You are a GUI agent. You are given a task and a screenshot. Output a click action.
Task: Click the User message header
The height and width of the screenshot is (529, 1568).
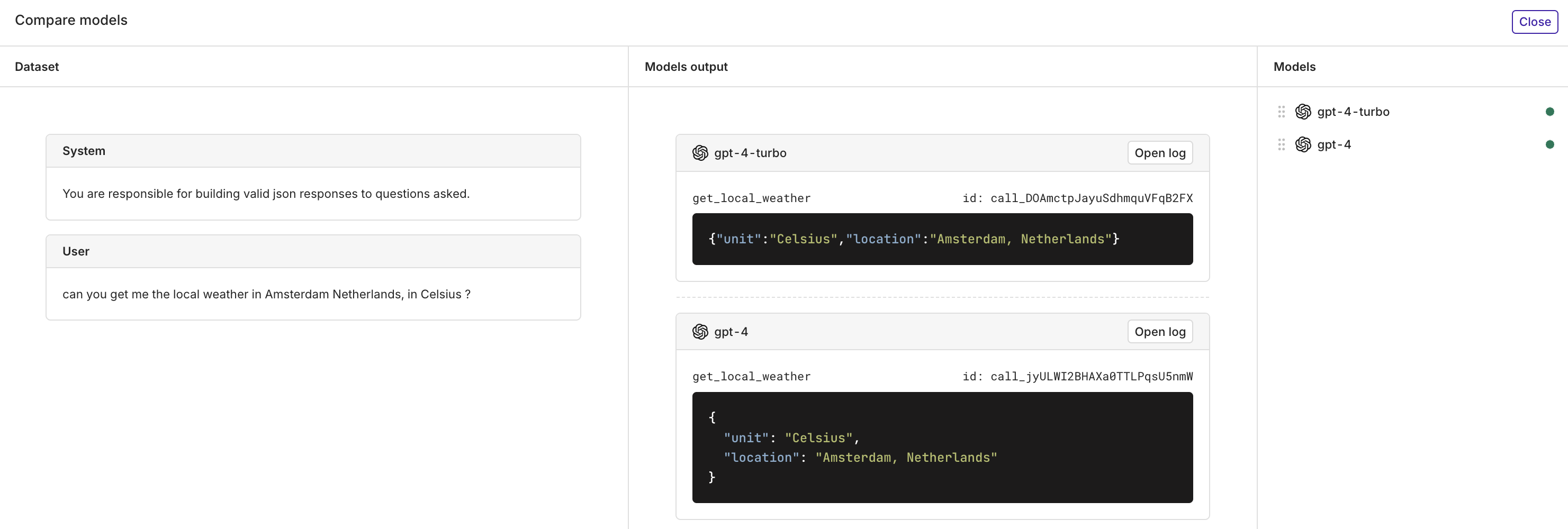313,252
